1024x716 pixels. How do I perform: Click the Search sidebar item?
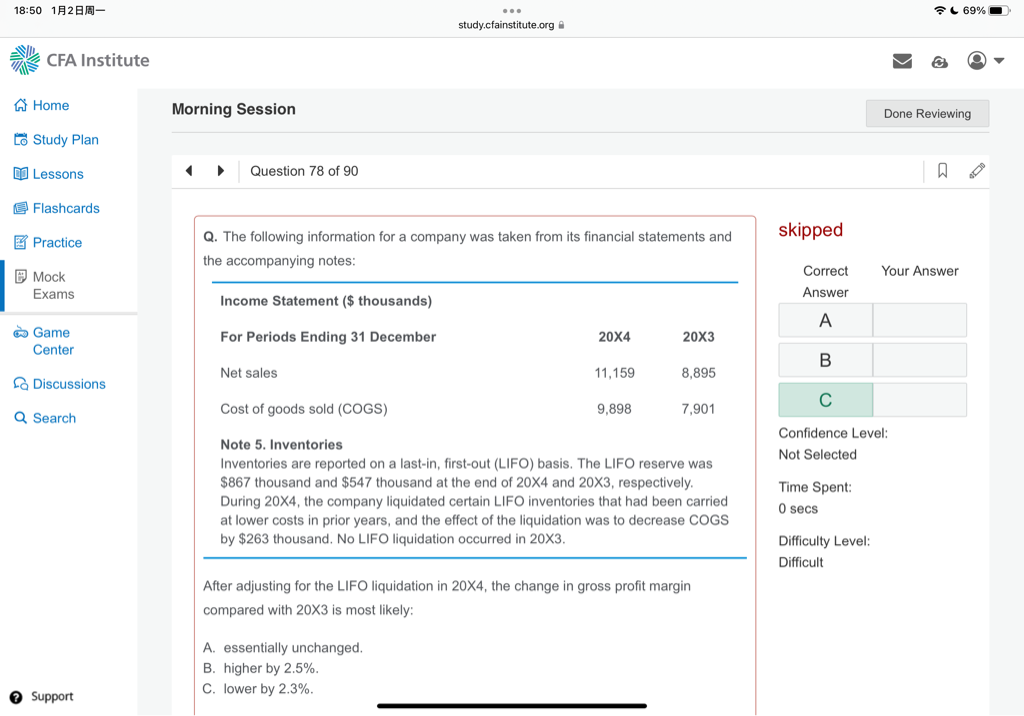(53, 418)
